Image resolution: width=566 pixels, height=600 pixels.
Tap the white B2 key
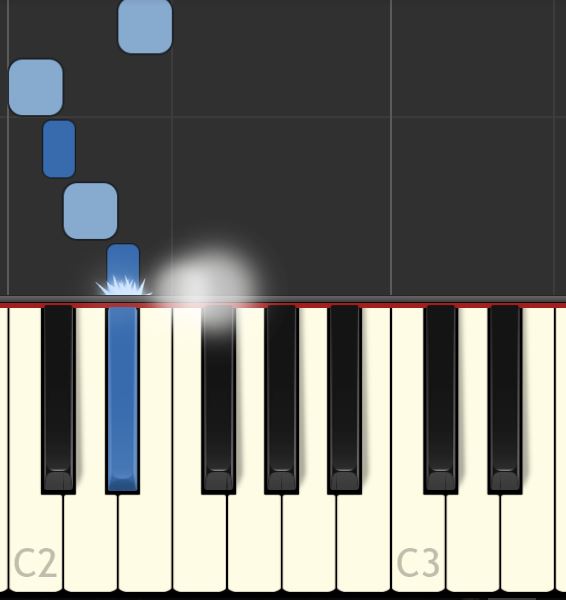point(364,543)
